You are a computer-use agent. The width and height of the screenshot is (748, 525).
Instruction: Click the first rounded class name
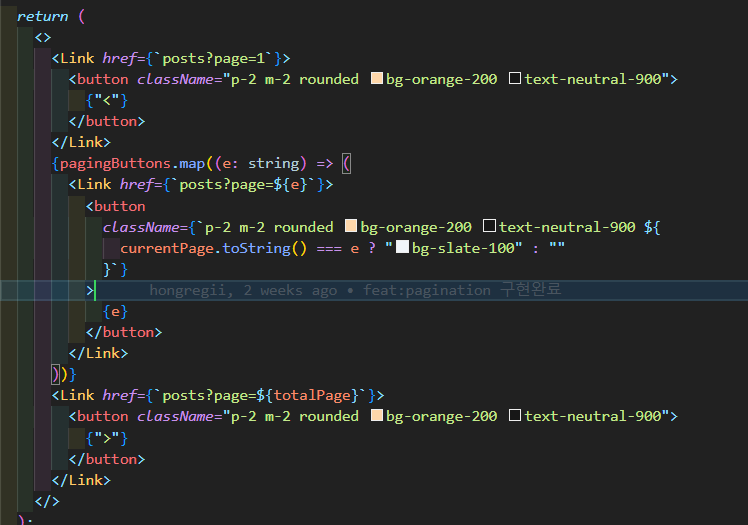tap(329, 79)
